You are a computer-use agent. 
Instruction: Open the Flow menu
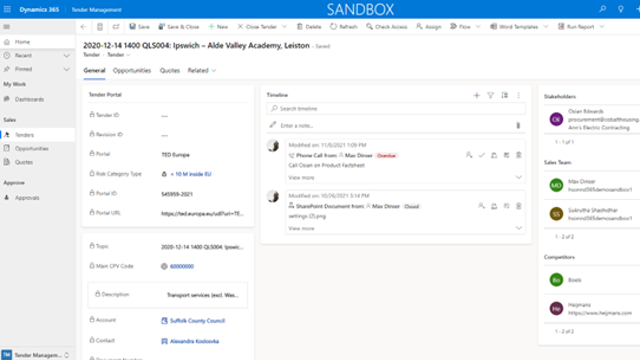click(460, 27)
